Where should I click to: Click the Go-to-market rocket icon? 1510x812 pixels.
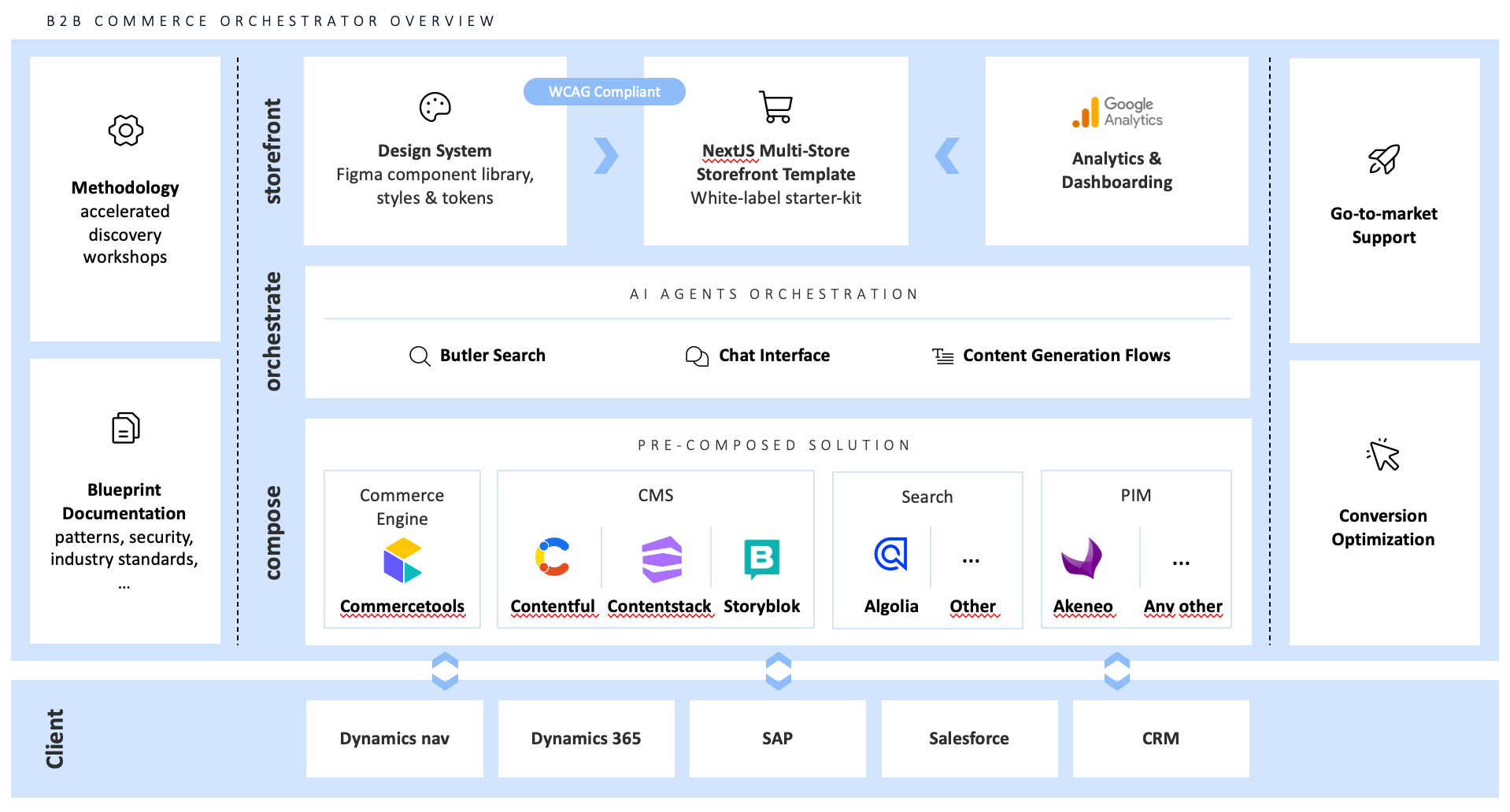[x=1383, y=160]
